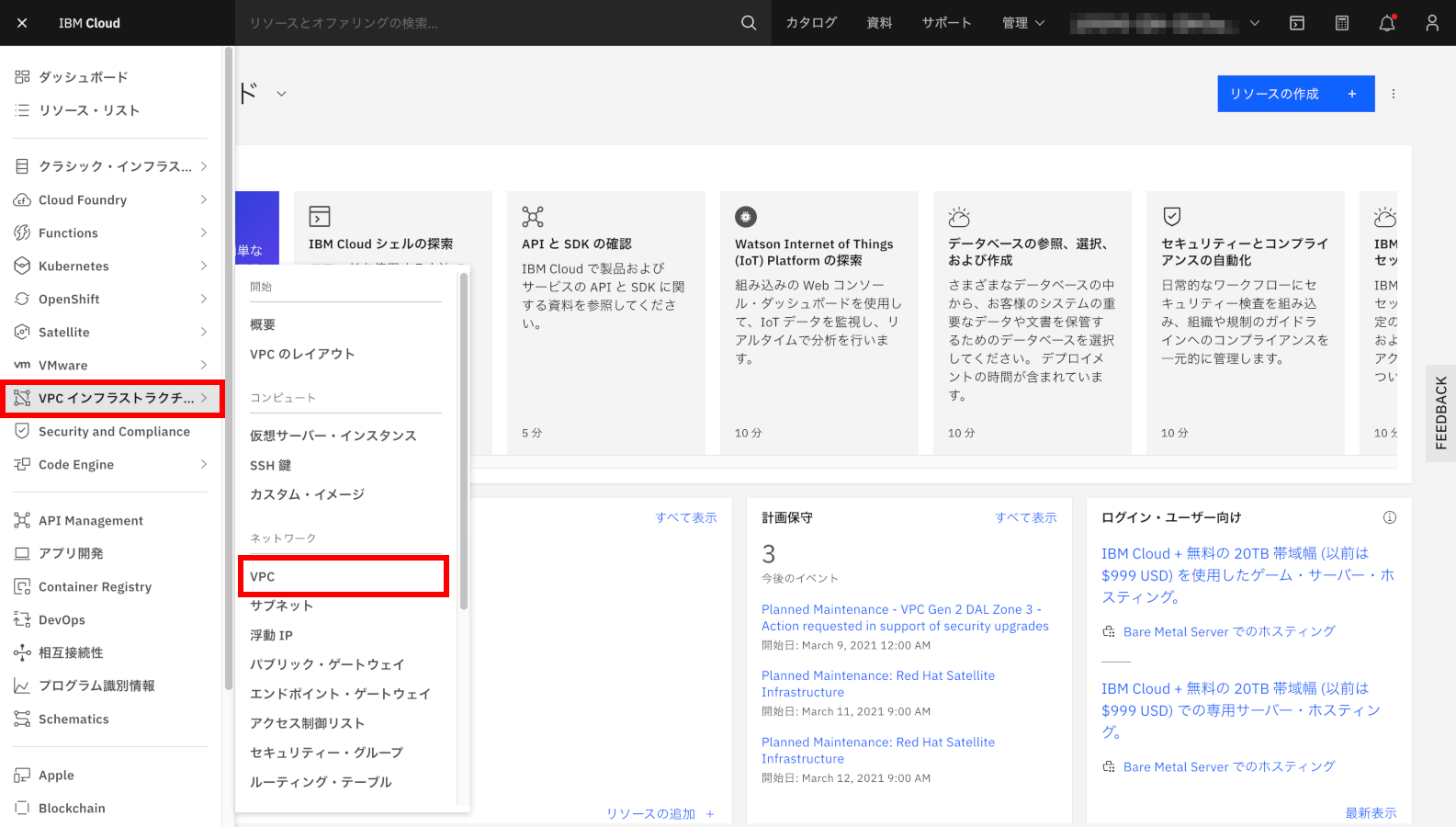The width and height of the screenshot is (1456, 827).
Task: Click the Satellite sidebar icon
Action: [22, 332]
